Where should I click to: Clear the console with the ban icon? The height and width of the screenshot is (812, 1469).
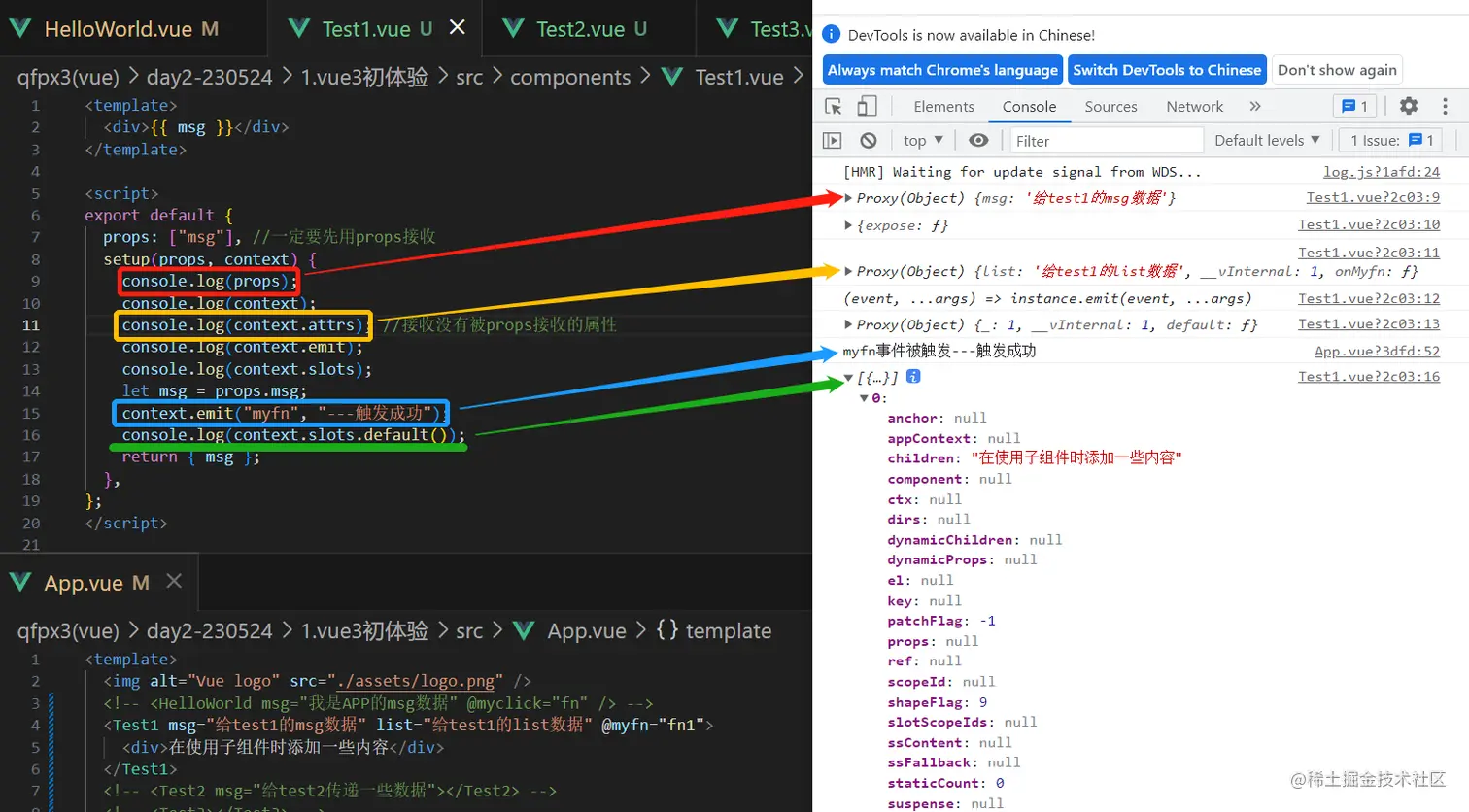tap(870, 141)
